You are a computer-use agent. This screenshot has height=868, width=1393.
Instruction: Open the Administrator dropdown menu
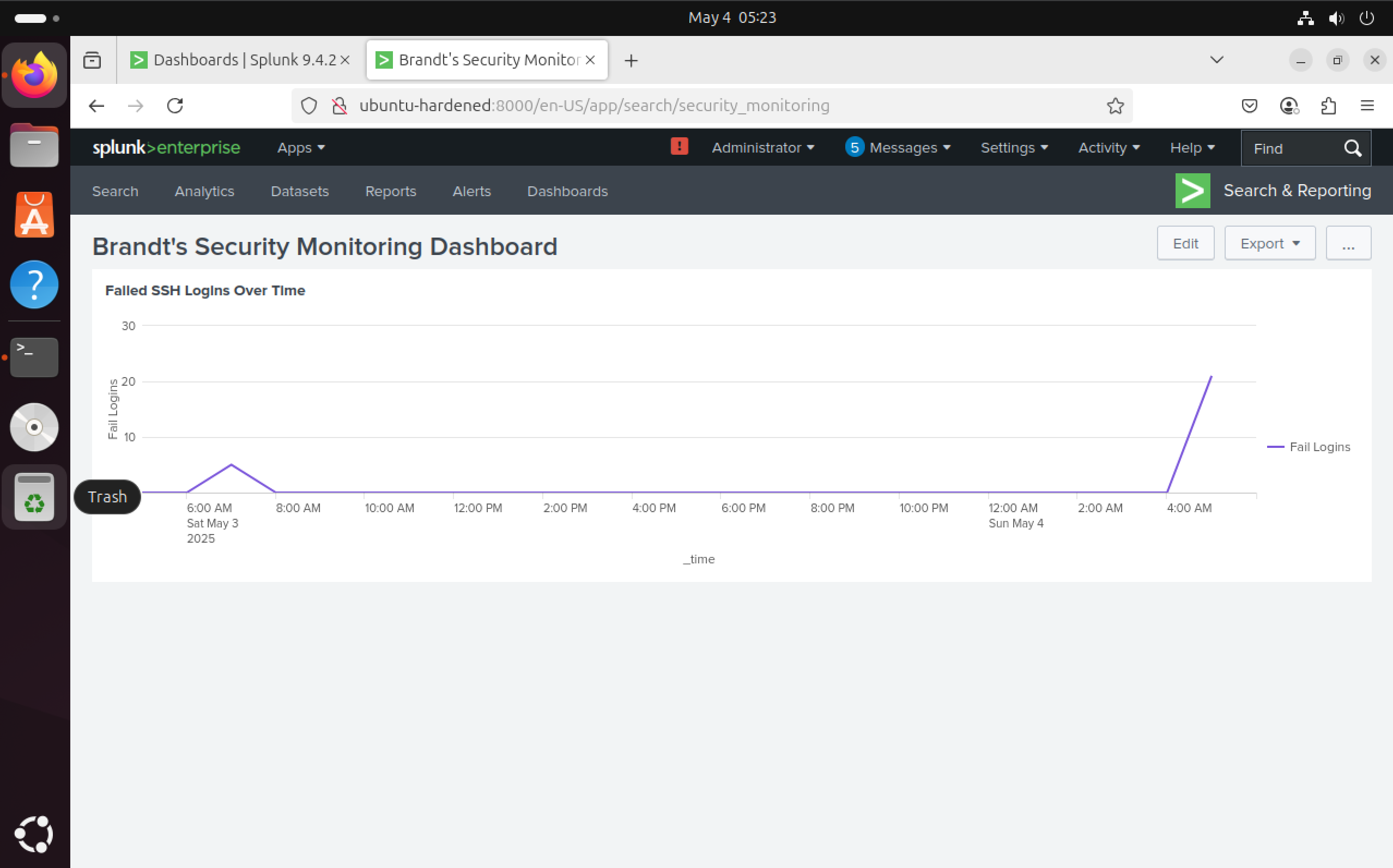(x=762, y=148)
